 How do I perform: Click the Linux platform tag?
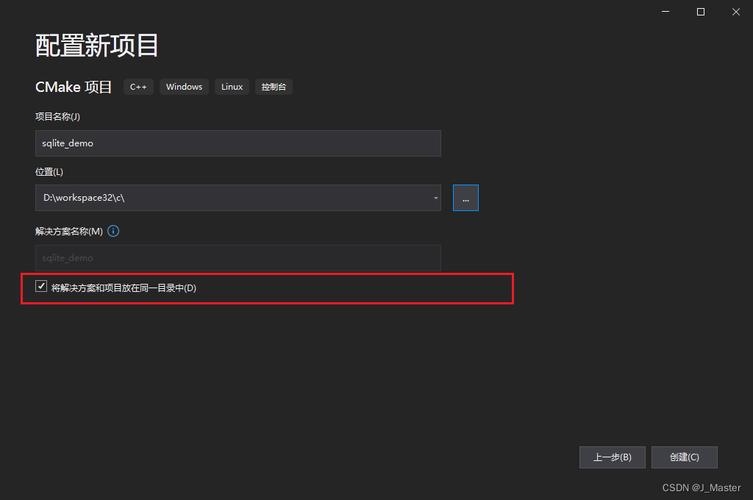pos(232,87)
